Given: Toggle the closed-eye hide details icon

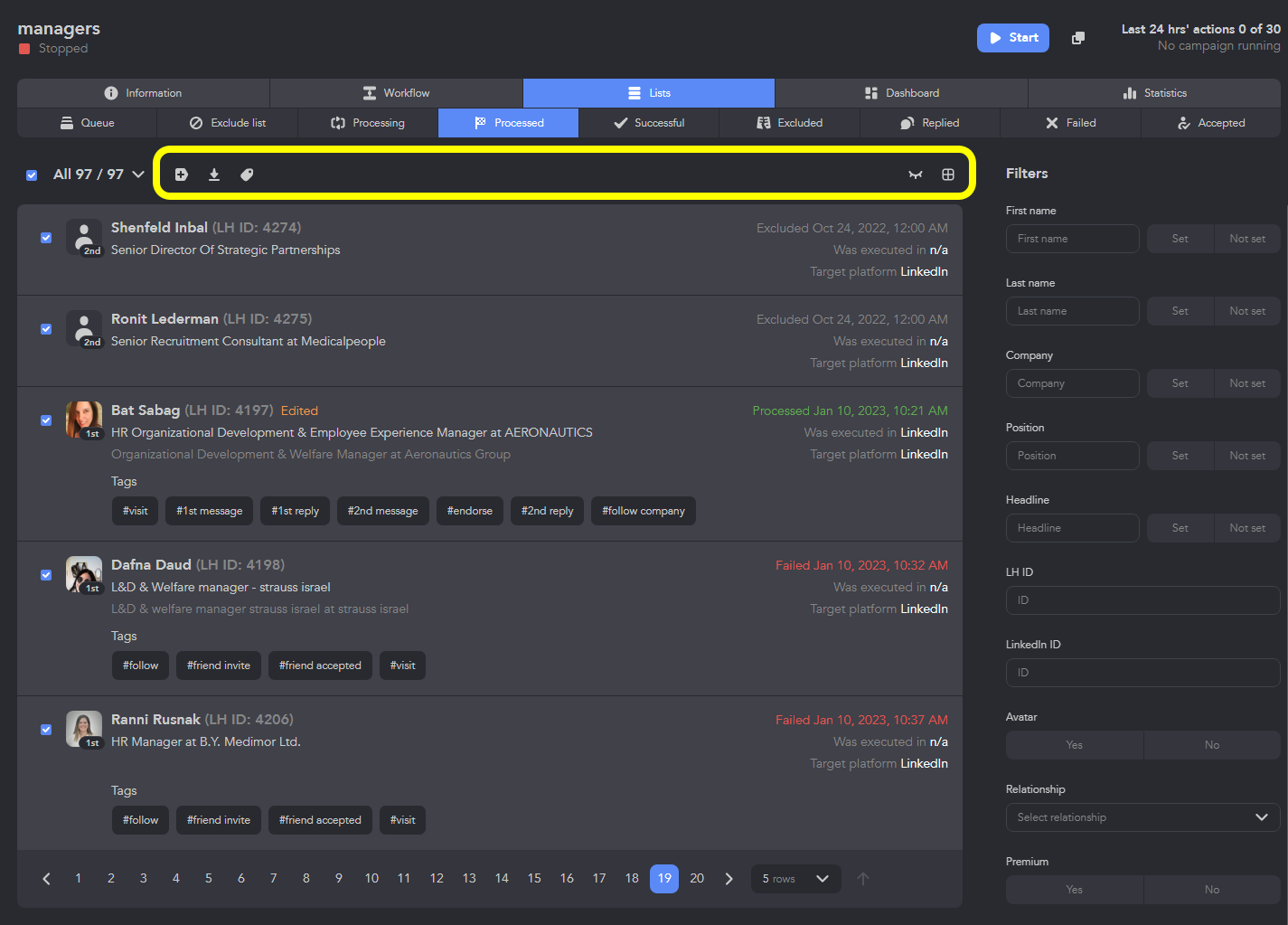Looking at the screenshot, I should point(916,175).
